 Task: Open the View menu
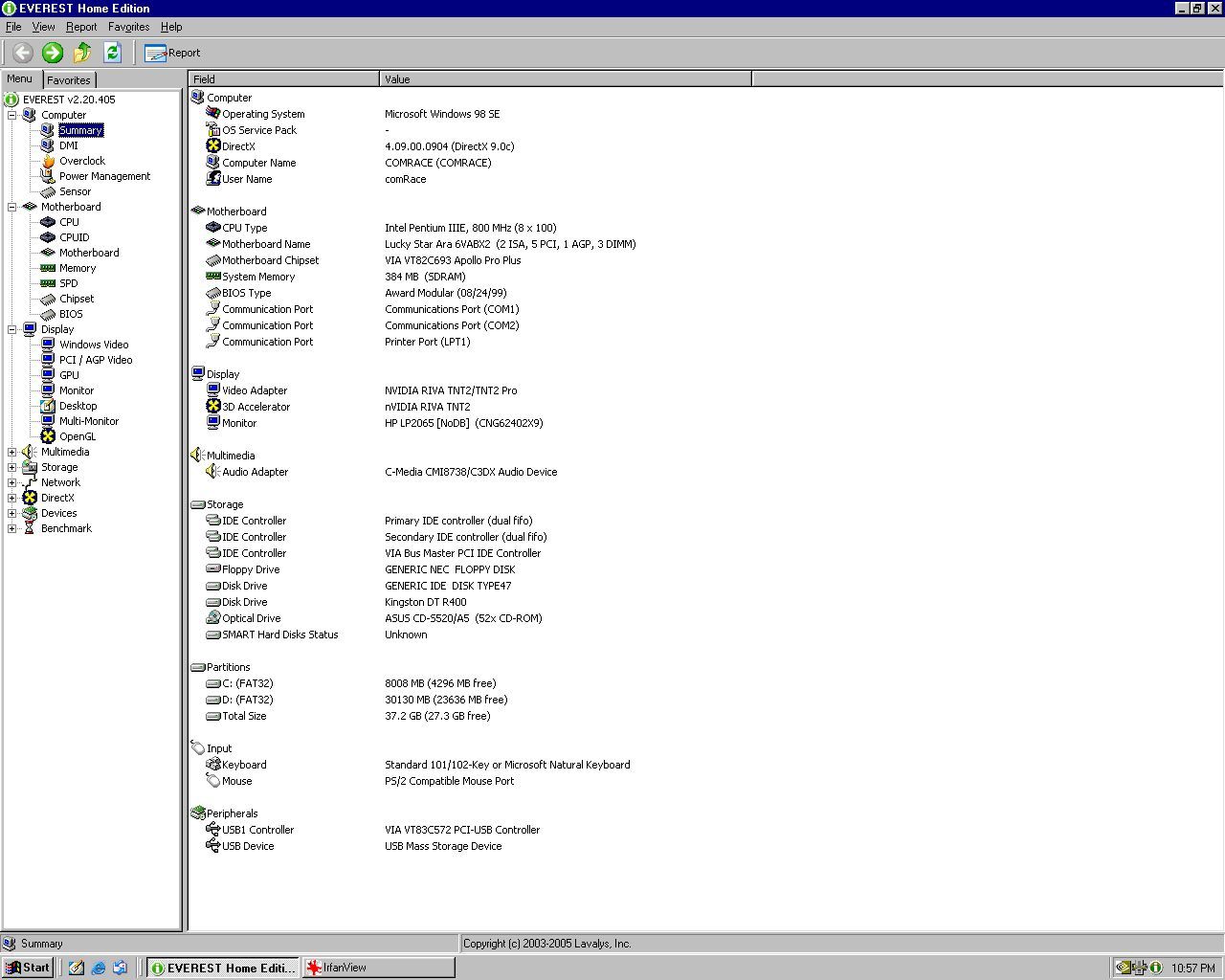tap(43, 27)
